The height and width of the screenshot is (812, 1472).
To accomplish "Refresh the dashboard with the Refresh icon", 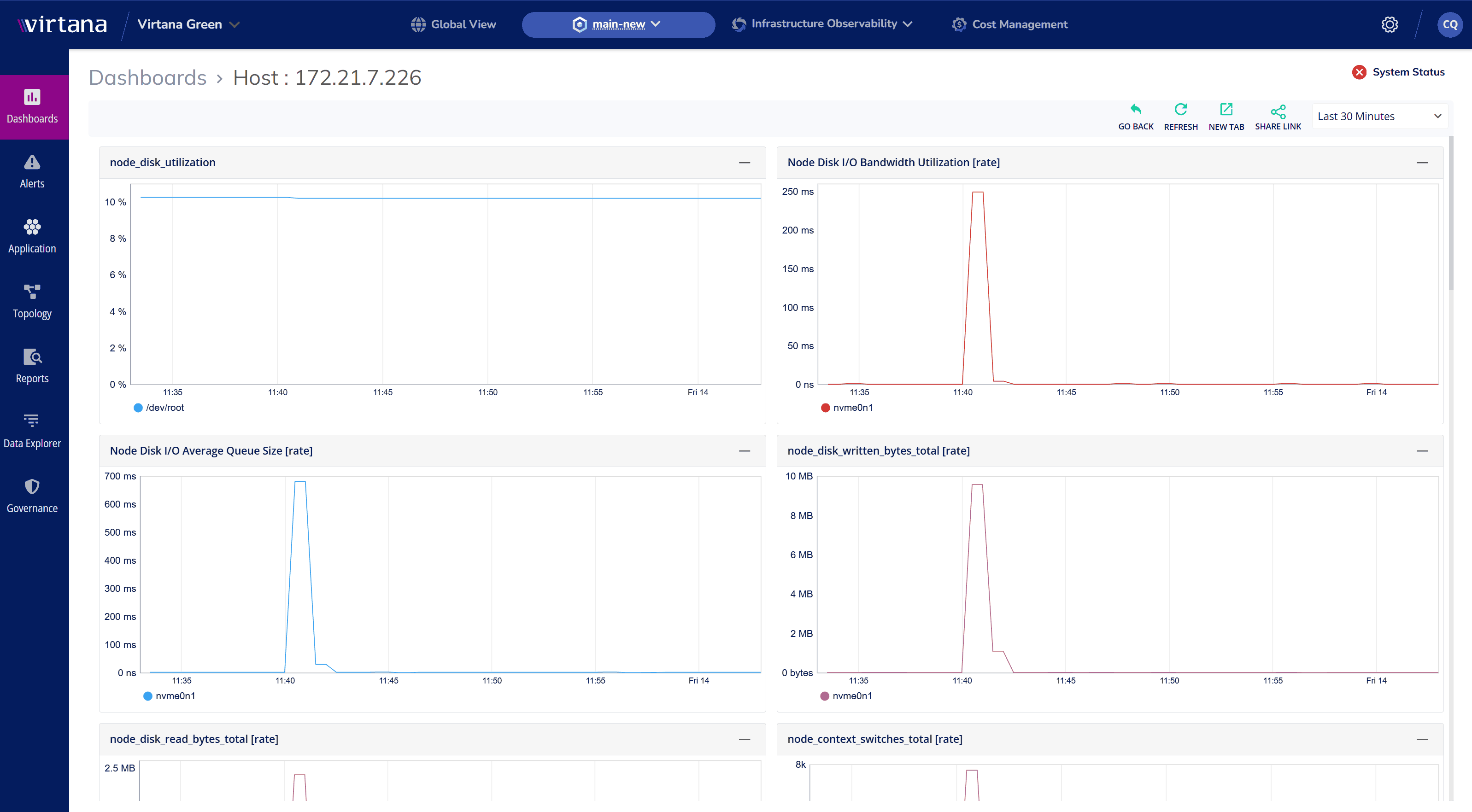I will click(1180, 110).
